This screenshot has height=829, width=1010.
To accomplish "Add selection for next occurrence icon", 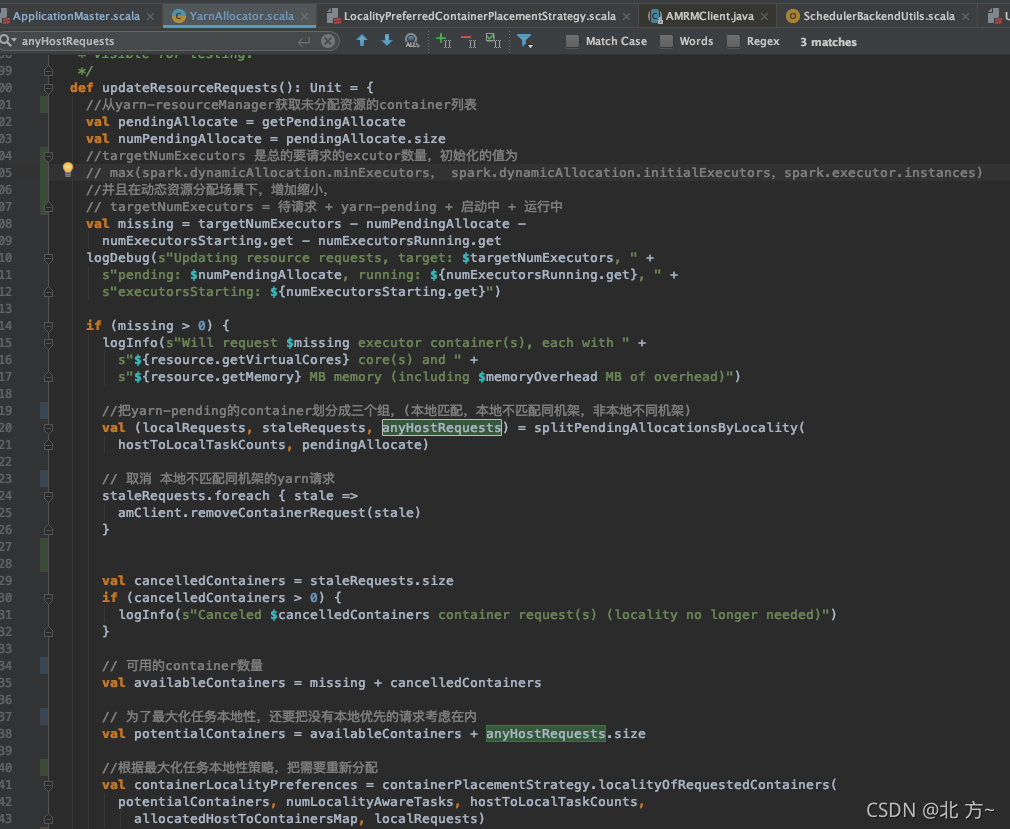I will tap(444, 41).
